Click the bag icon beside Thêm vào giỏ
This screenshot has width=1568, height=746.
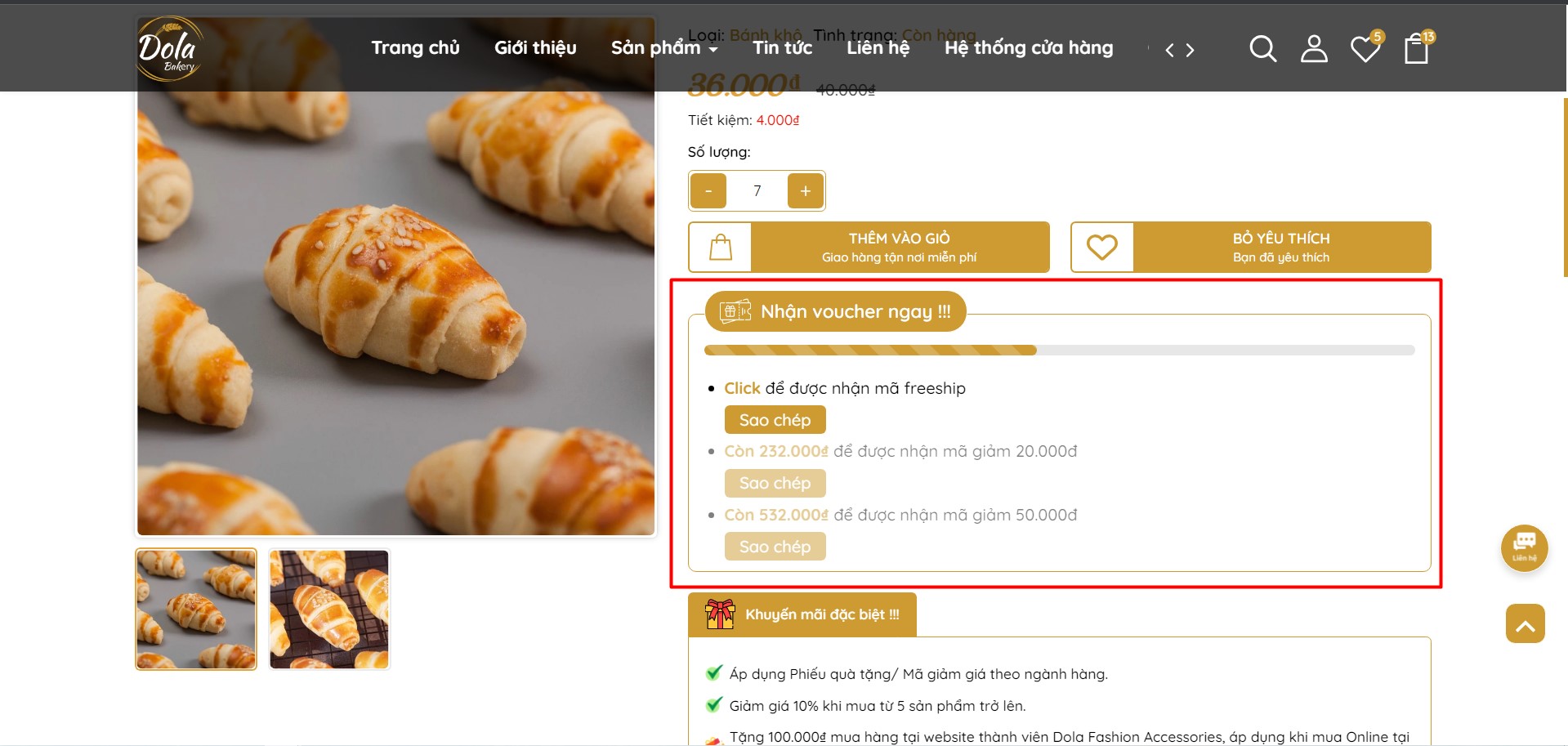[x=721, y=247]
